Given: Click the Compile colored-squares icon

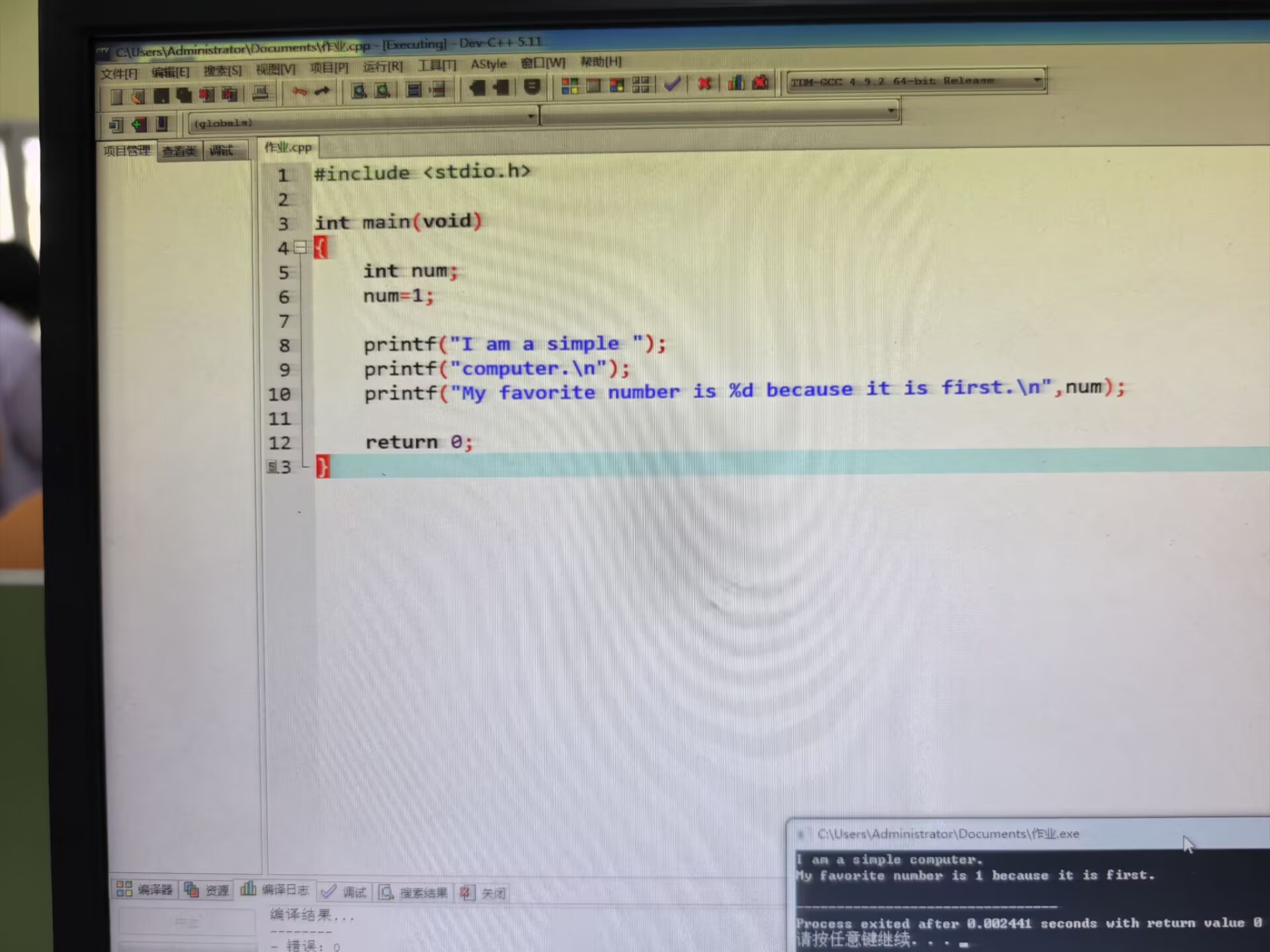Looking at the screenshot, I should click(x=570, y=86).
